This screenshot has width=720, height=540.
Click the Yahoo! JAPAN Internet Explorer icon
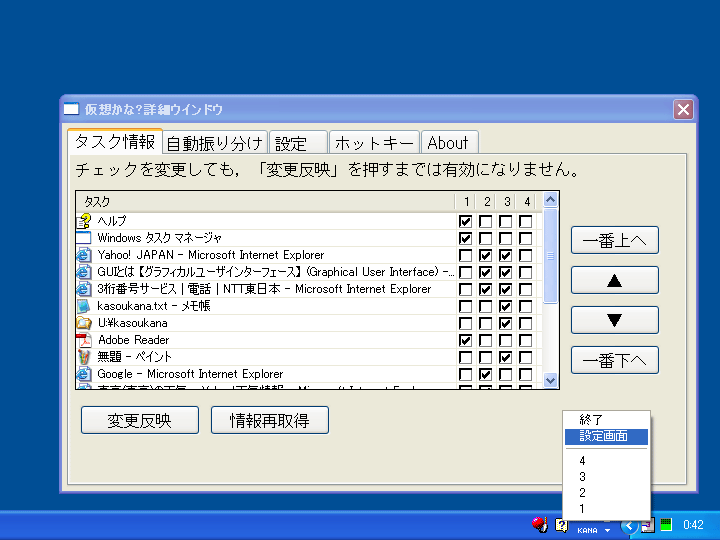coord(84,255)
